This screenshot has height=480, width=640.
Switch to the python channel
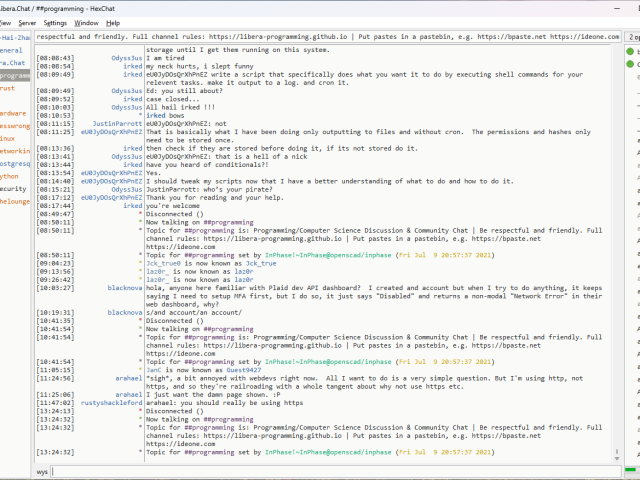point(9,175)
